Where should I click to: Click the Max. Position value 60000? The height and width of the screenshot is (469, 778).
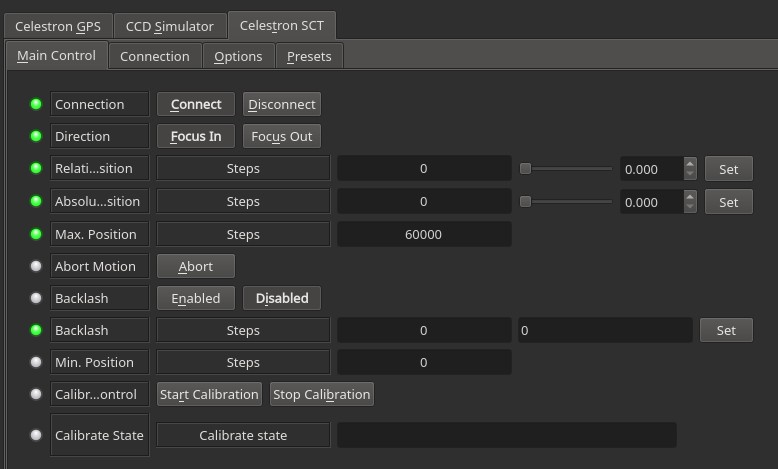(424, 234)
